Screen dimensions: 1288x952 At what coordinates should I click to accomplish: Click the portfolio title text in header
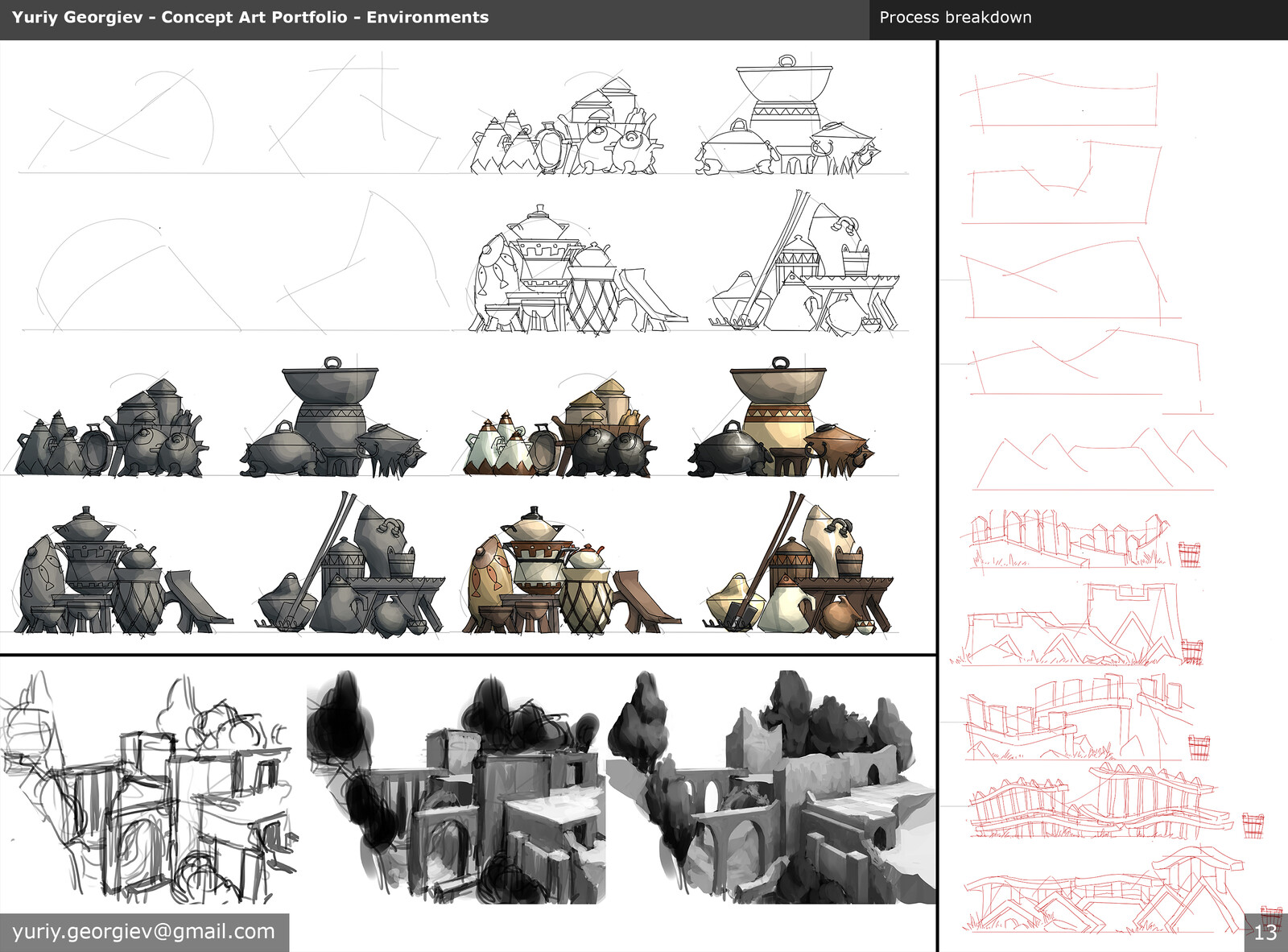click(250, 17)
